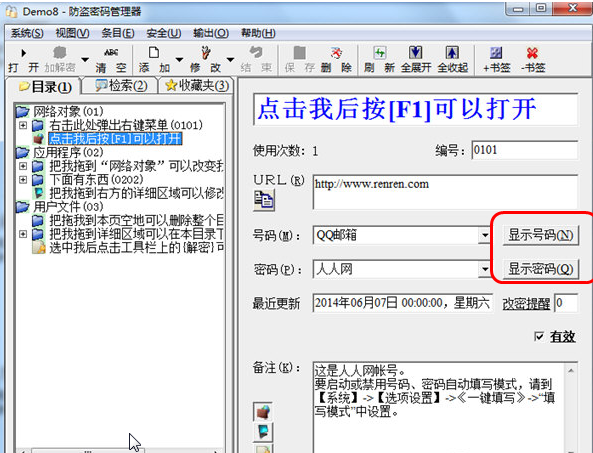Click the 显示号码(N) button
The width and height of the screenshot is (593, 453).
pos(541,235)
